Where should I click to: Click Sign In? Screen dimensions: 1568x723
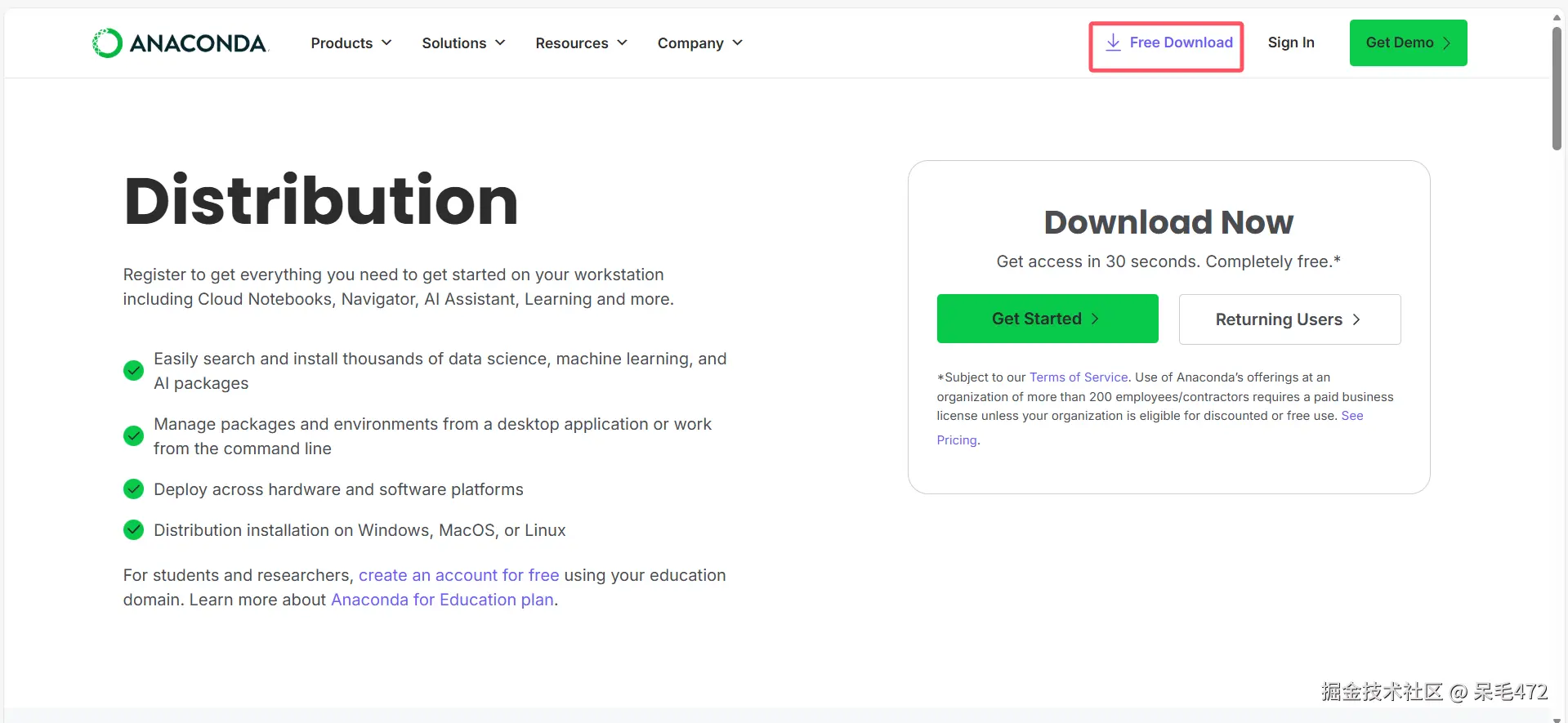coord(1291,42)
